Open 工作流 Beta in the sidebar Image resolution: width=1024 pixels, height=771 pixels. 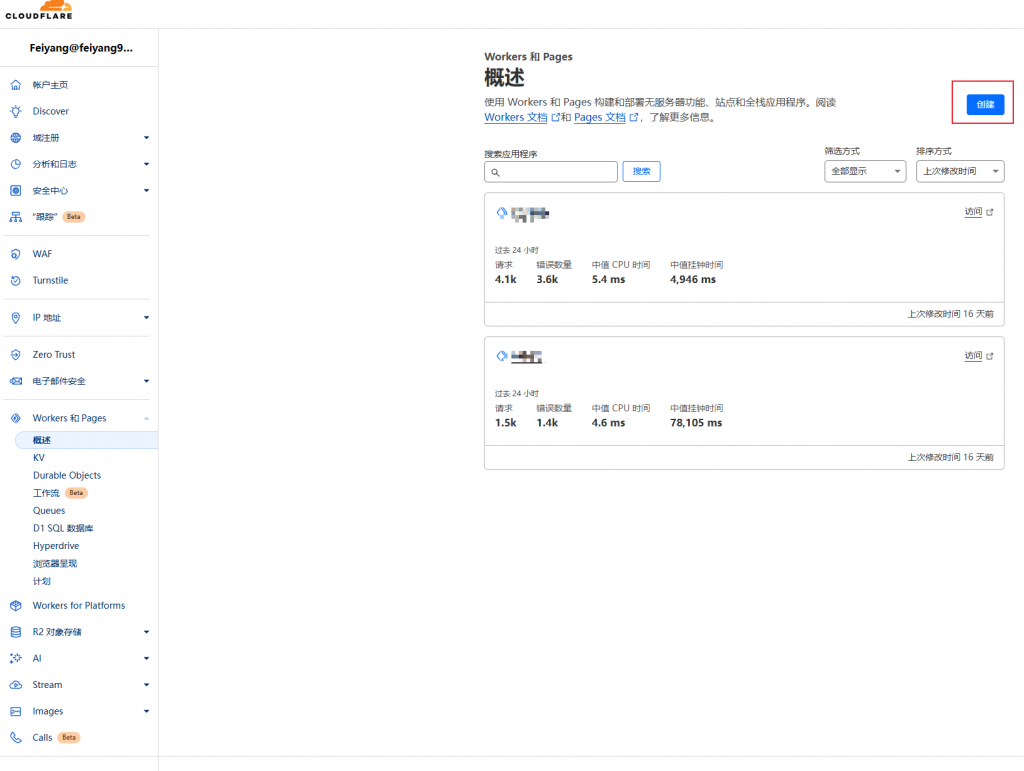click(x=59, y=493)
